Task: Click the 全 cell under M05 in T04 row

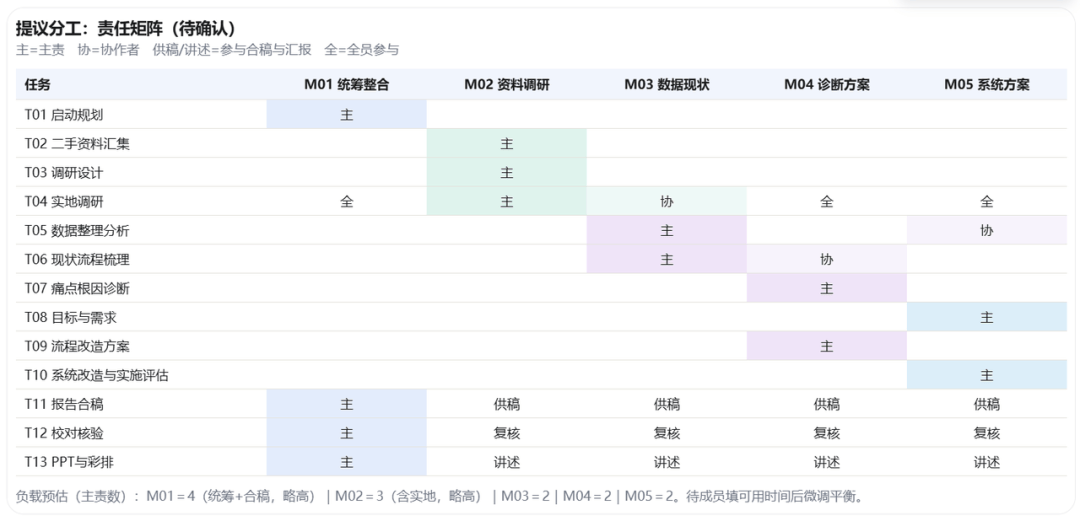Action: click(987, 201)
